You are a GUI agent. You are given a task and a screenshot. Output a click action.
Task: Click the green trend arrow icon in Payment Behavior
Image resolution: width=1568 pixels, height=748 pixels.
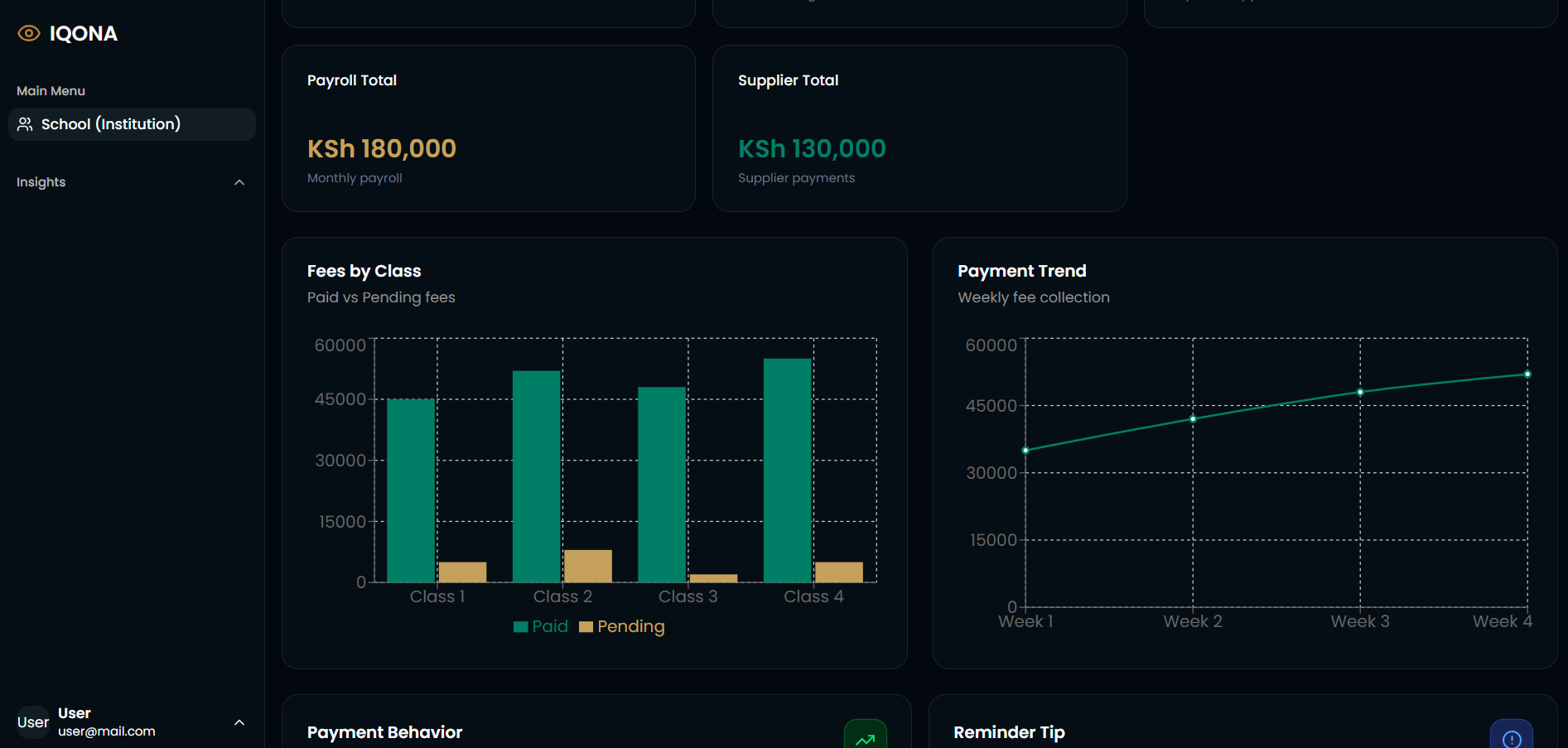865,738
